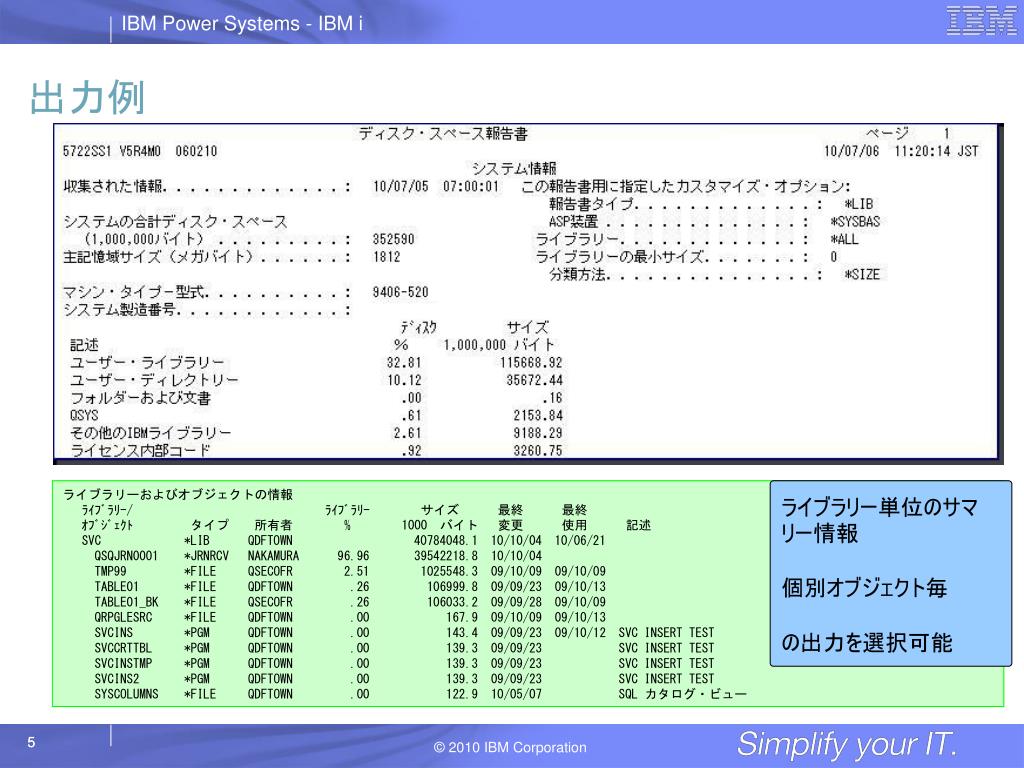
Task: Click the 'Simplify your IT.' tagline
Action: pyautogui.click(x=847, y=744)
